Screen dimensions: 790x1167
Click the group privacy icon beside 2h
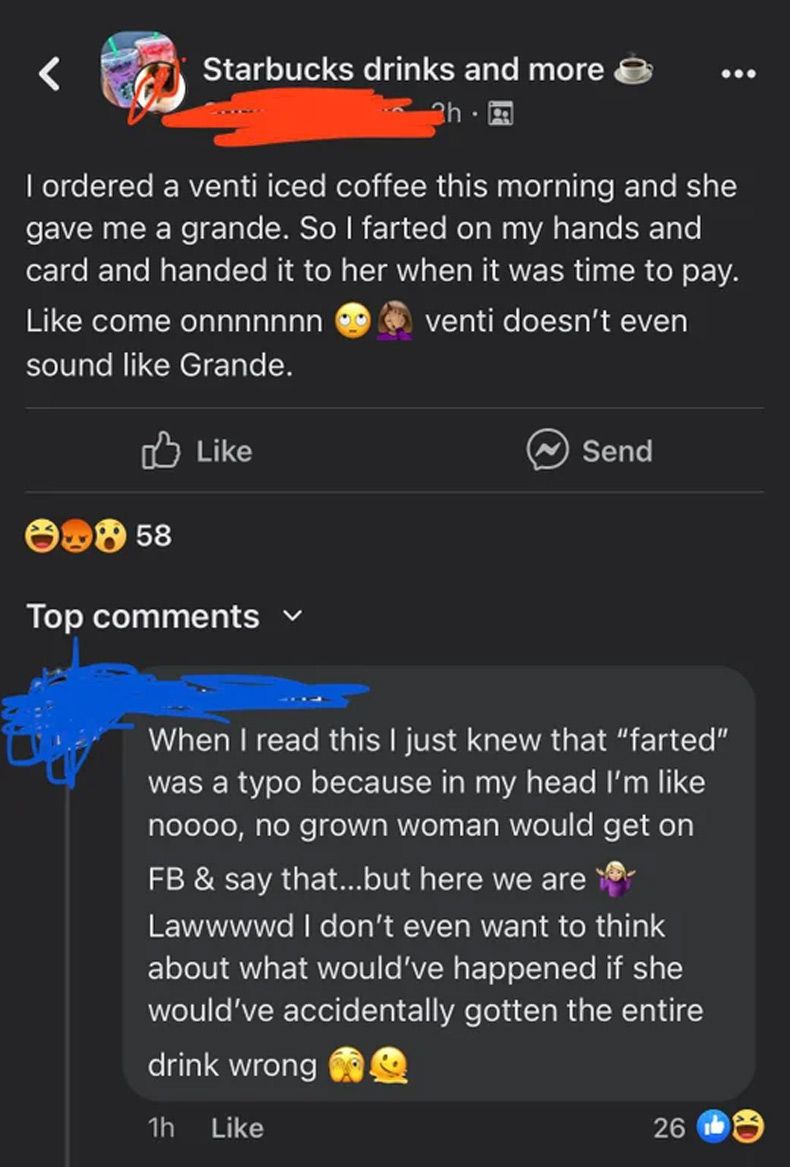click(x=498, y=115)
